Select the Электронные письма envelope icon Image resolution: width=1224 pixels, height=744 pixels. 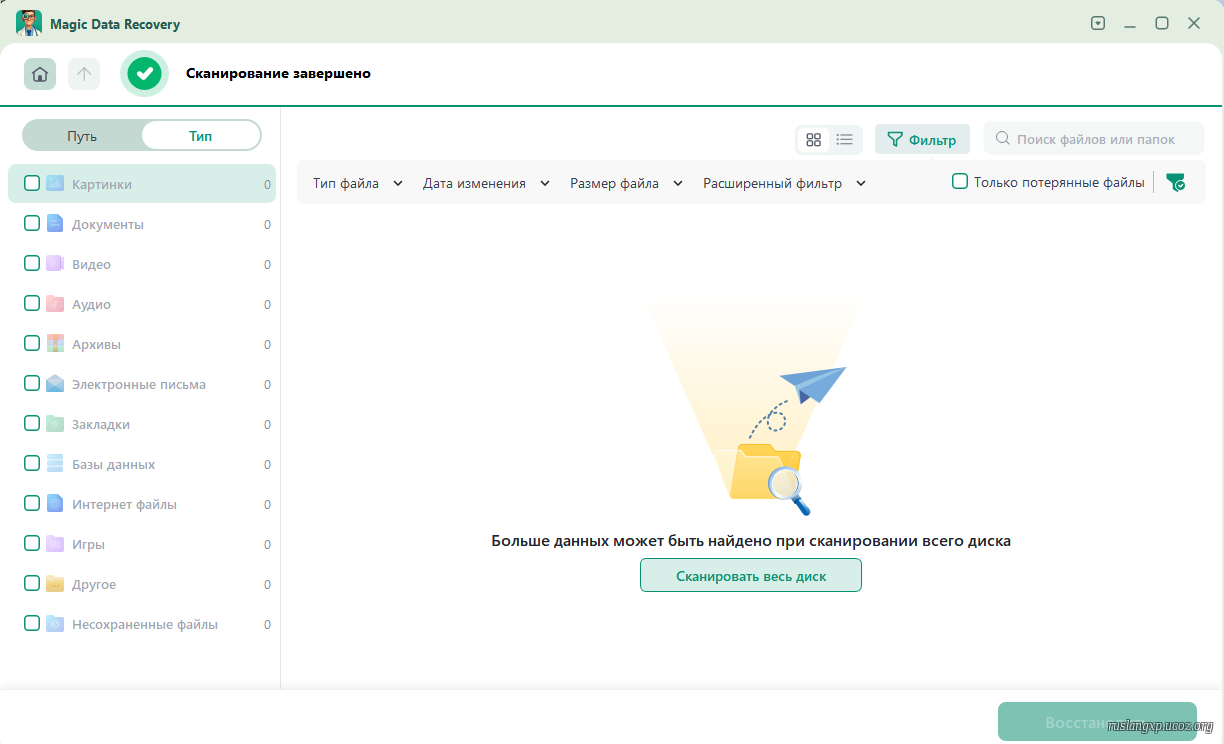55,384
